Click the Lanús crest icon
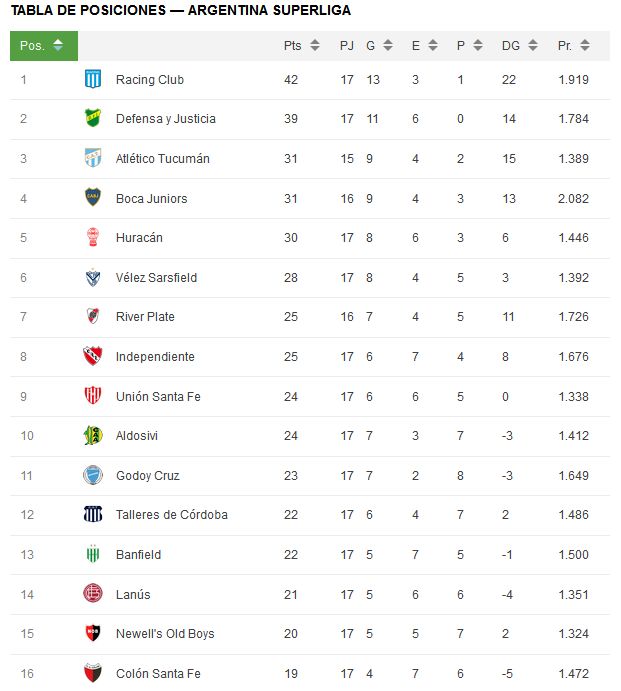The width and height of the screenshot is (621, 691). click(x=93, y=594)
